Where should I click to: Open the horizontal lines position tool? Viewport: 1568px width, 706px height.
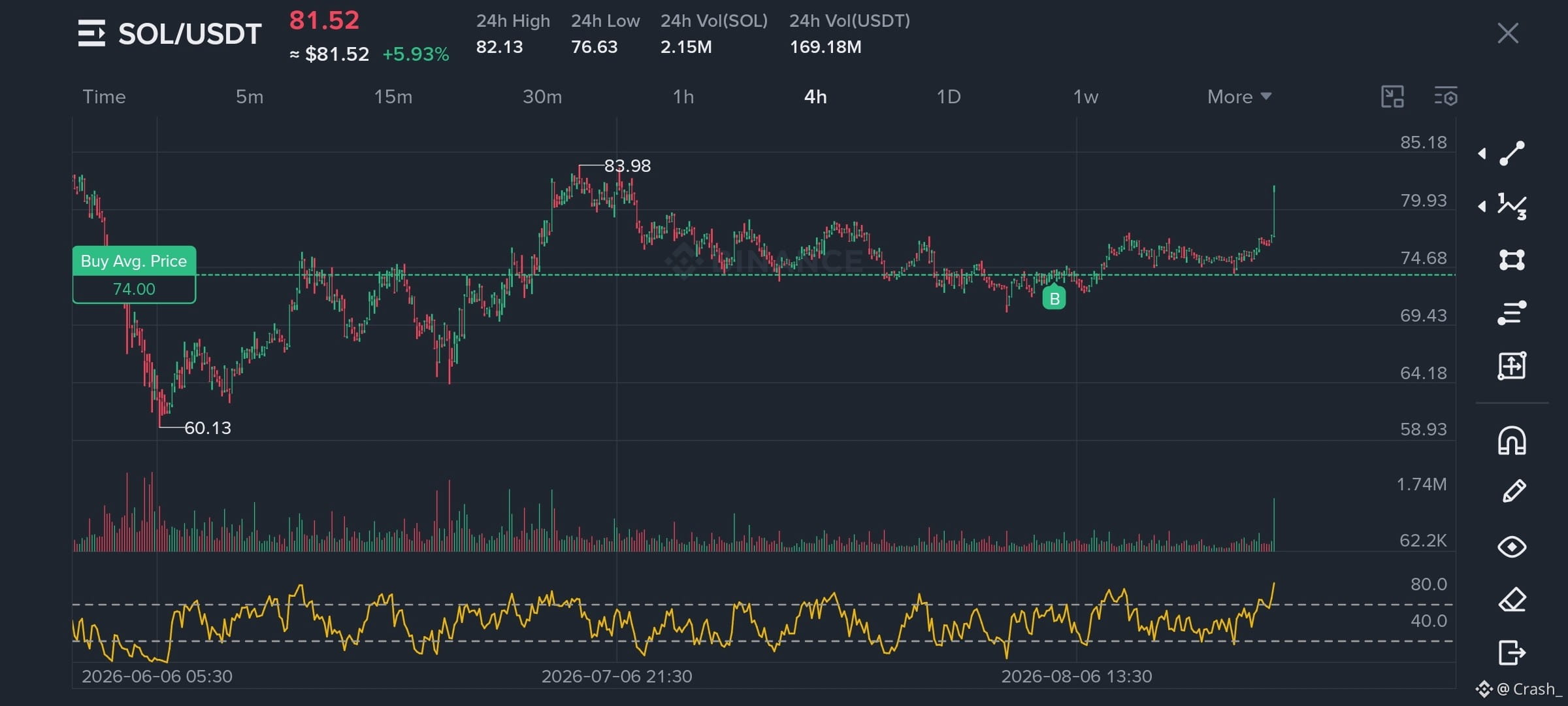[x=1512, y=312]
